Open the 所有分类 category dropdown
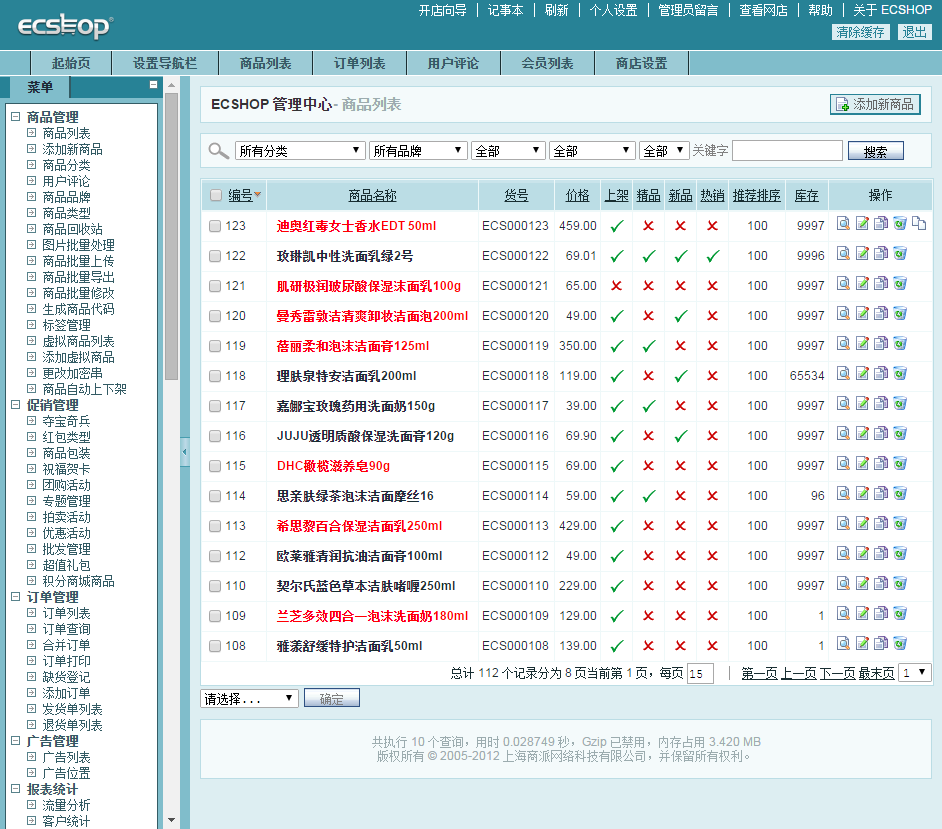The height and width of the screenshot is (829, 942). point(300,151)
